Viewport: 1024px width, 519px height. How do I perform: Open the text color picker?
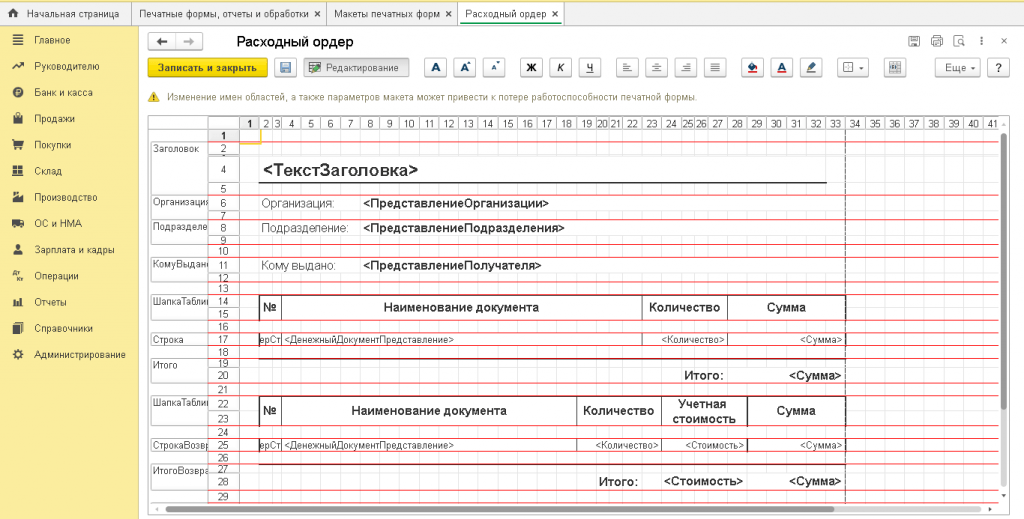pos(781,68)
